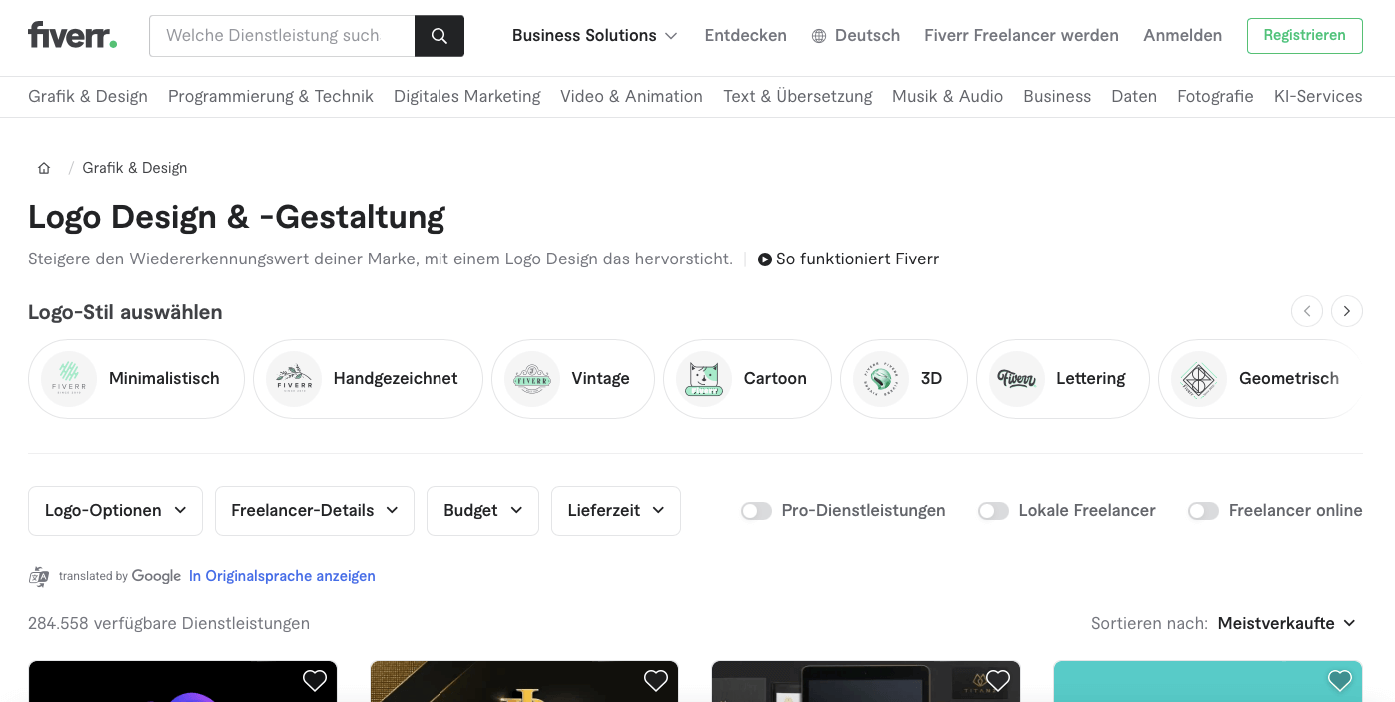Expand the Business Solutions menu
The height and width of the screenshot is (702, 1395).
tap(595, 36)
